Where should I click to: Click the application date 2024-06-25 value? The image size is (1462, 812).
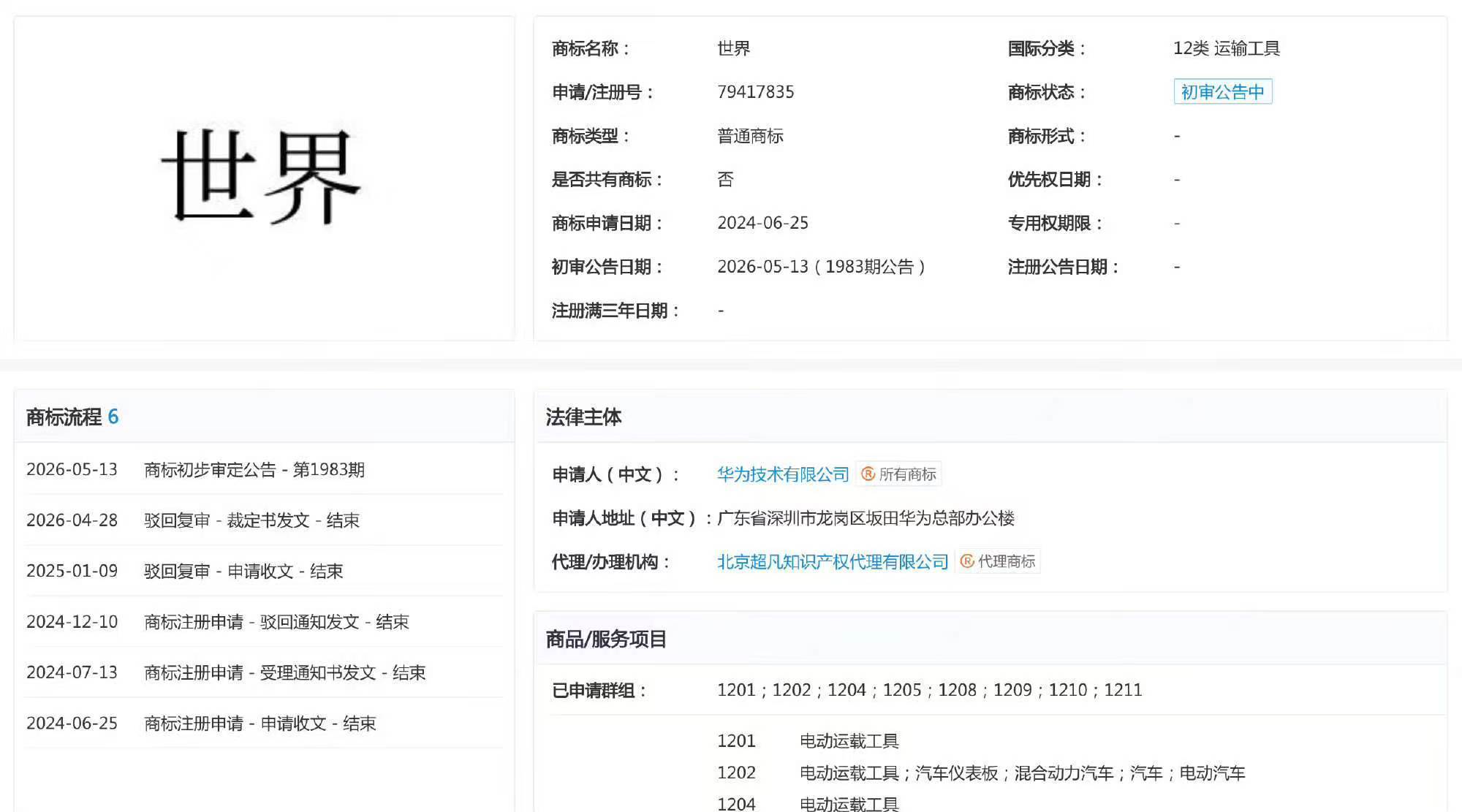coord(763,223)
